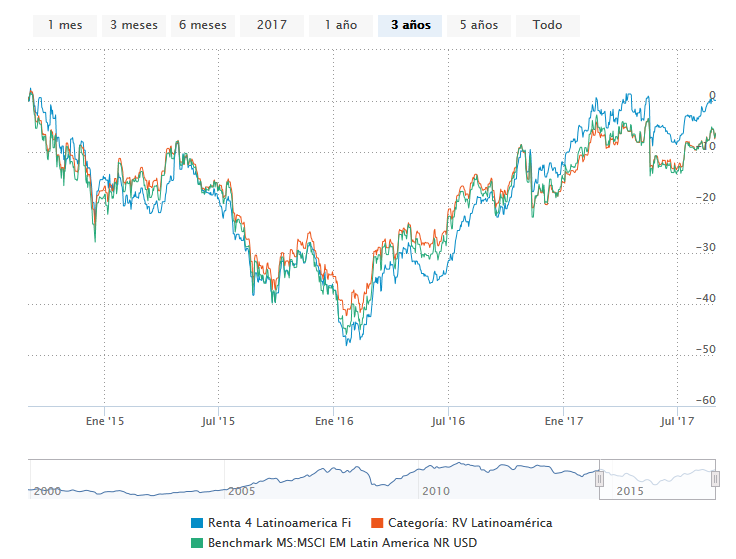This screenshot has height=559, width=736.
Task: Click the -50 y-axis value
Action: 705,350
